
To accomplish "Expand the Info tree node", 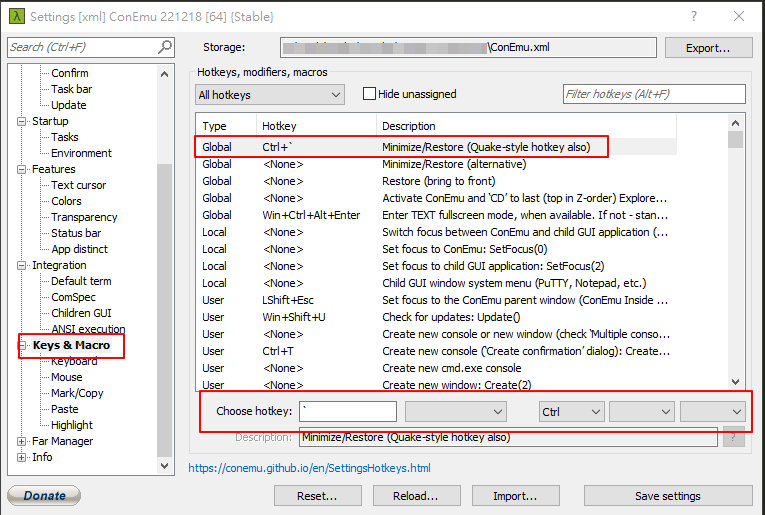I will (x=21, y=457).
